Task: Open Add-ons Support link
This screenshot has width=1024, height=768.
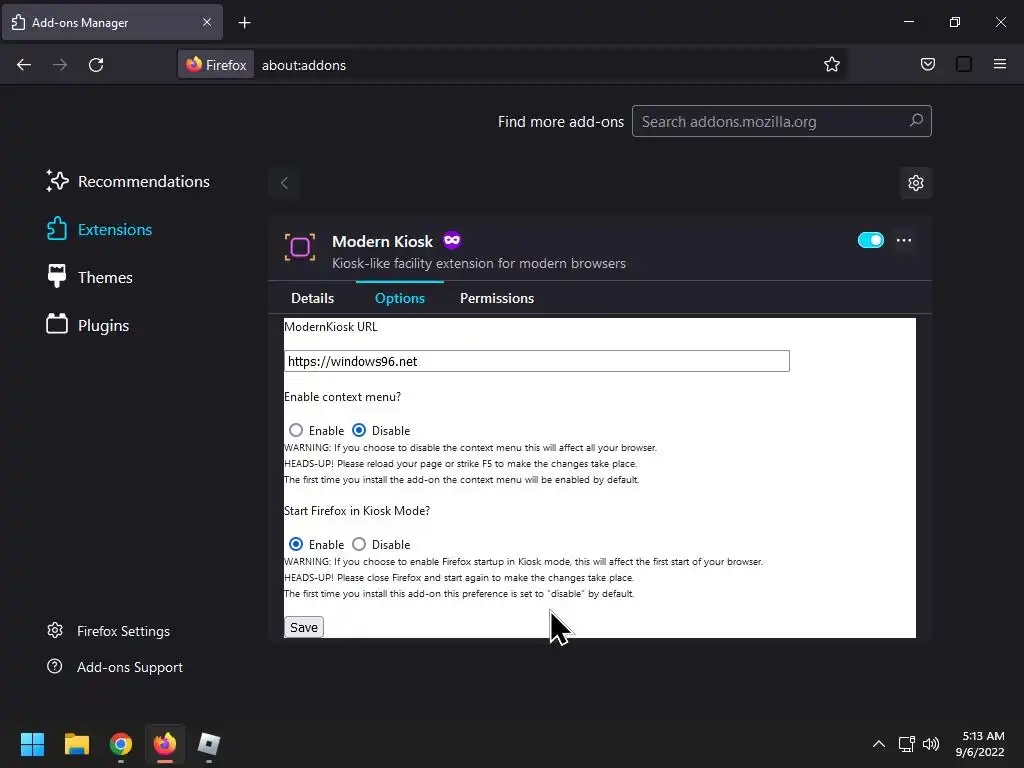Action: 115,667
